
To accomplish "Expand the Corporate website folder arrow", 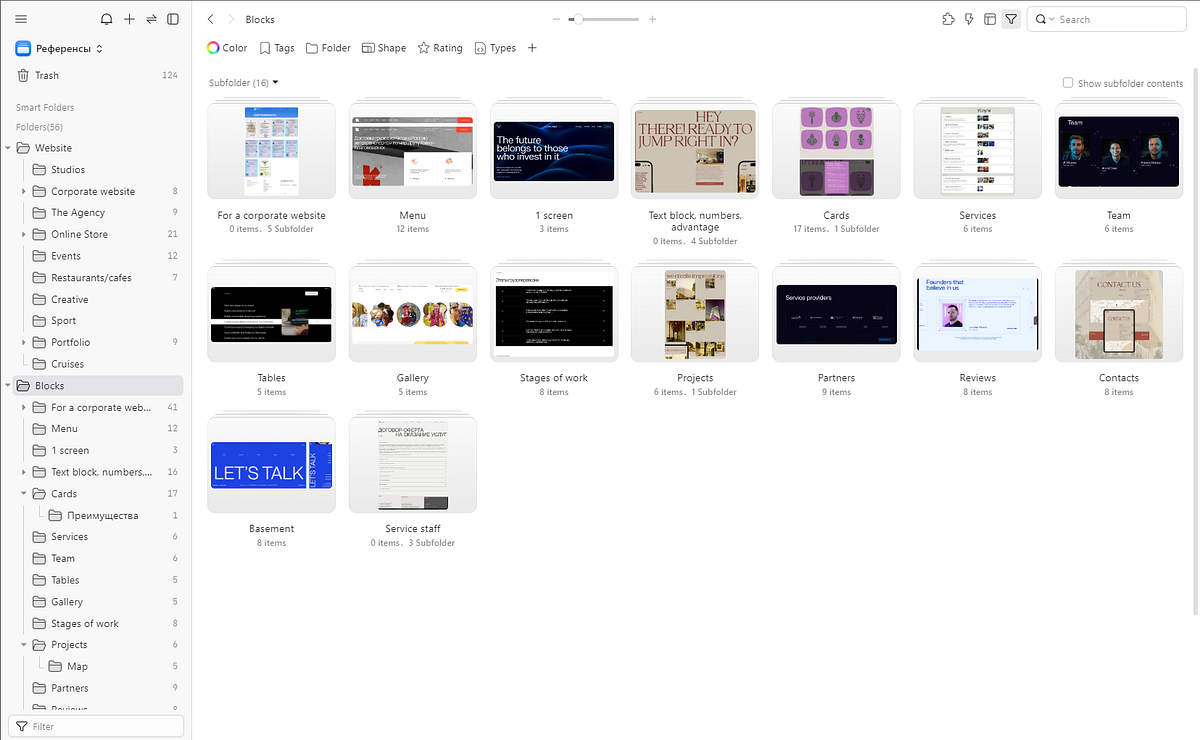I will click(x=25, y=191).
